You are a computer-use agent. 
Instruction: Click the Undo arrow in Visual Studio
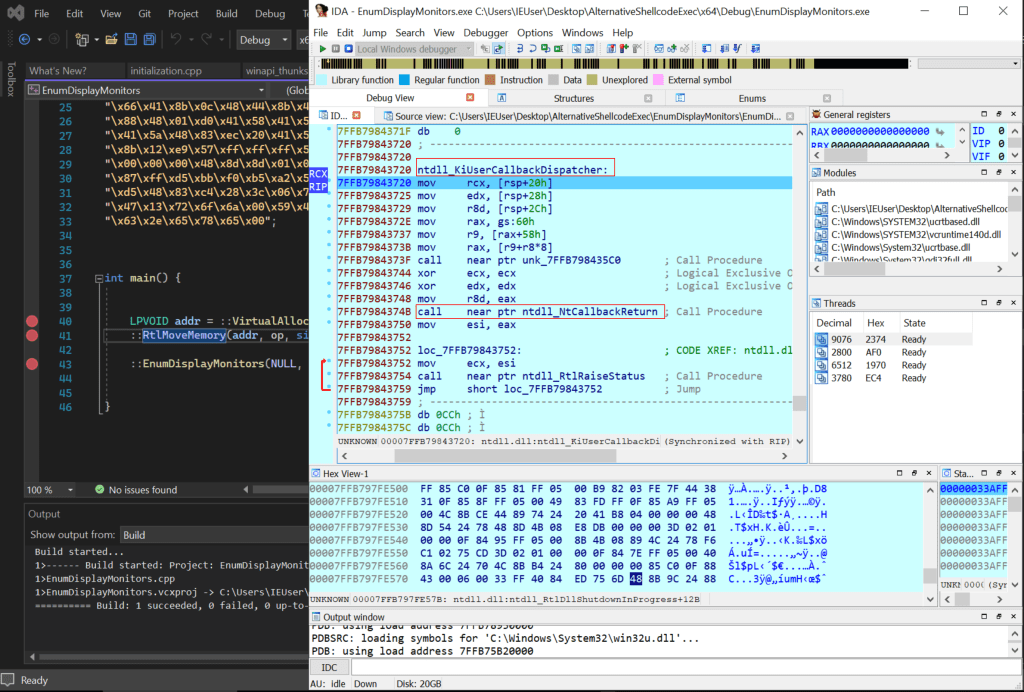[177, 40]
